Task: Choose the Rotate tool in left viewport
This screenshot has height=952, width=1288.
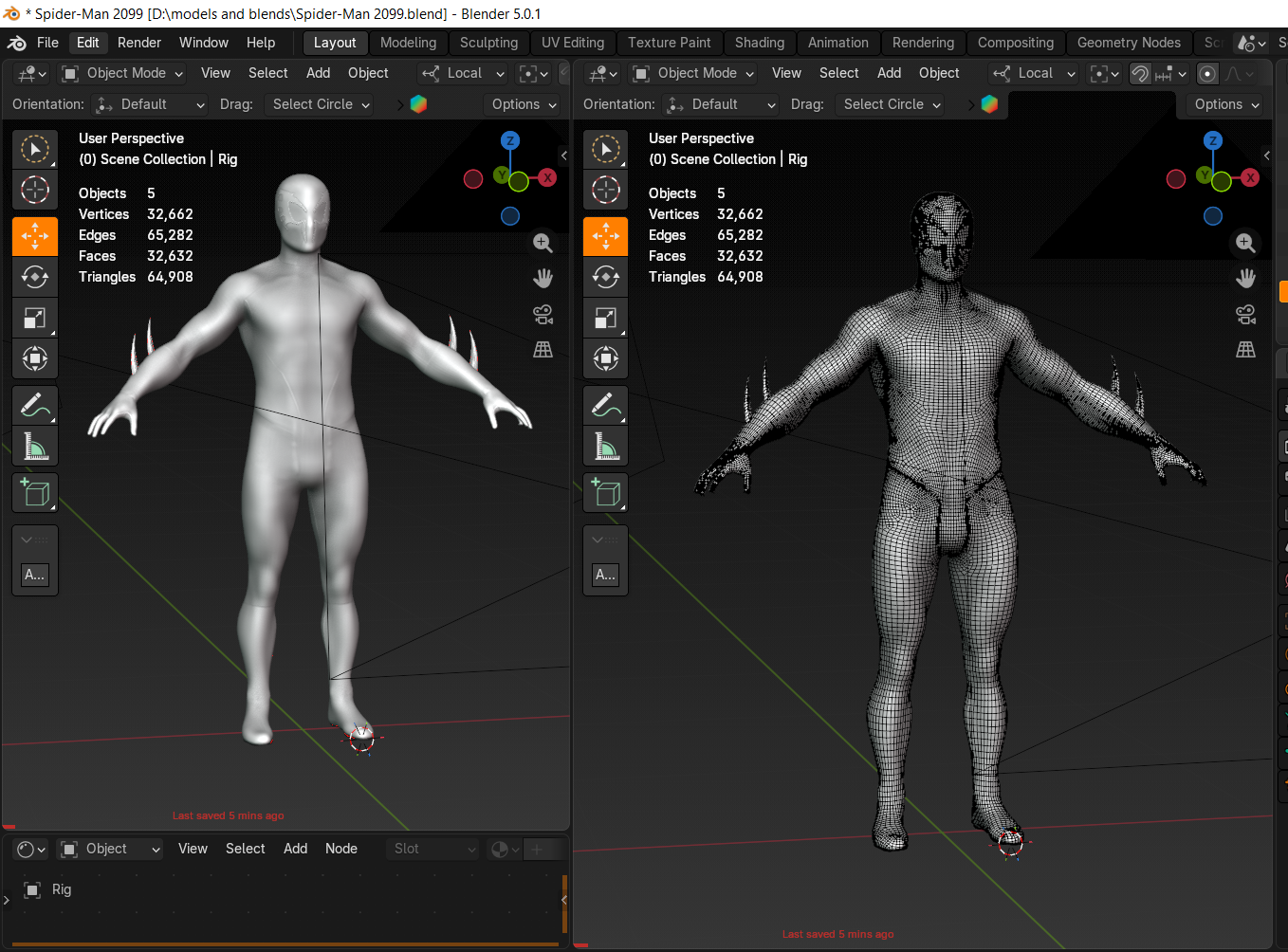Action: 35,277
